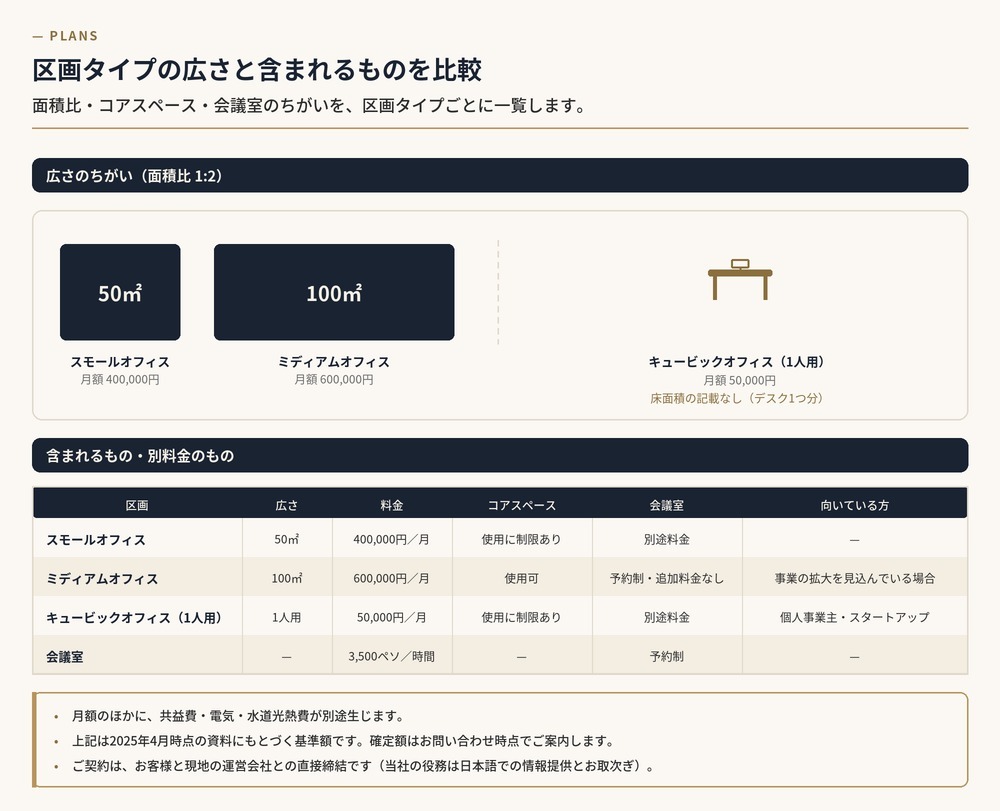Click the 50,000円/月 table cell
The height and width of the screenshot is (811, 1000).
pyautogui.click(x=392, y=617)
